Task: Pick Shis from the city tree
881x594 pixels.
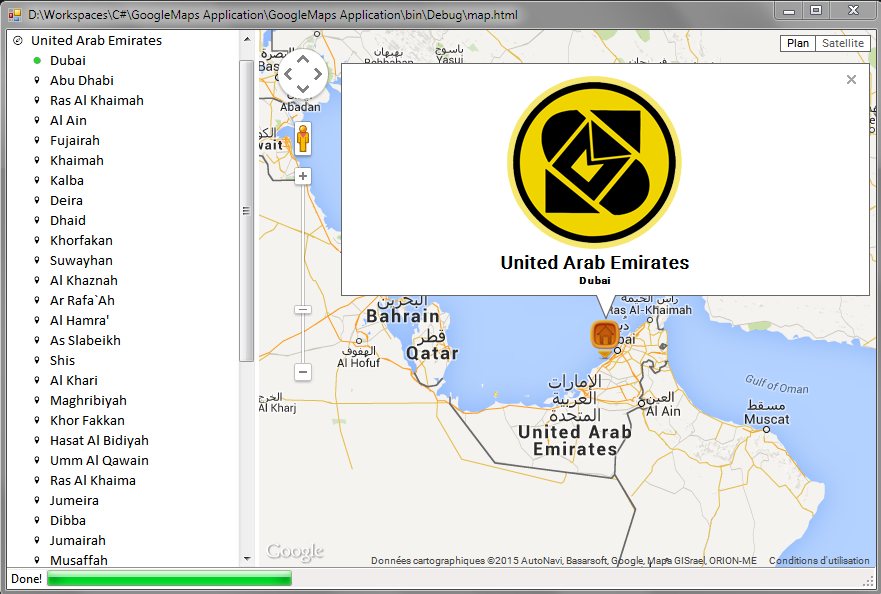Action: pyautogui.click(x=62, y=360)
